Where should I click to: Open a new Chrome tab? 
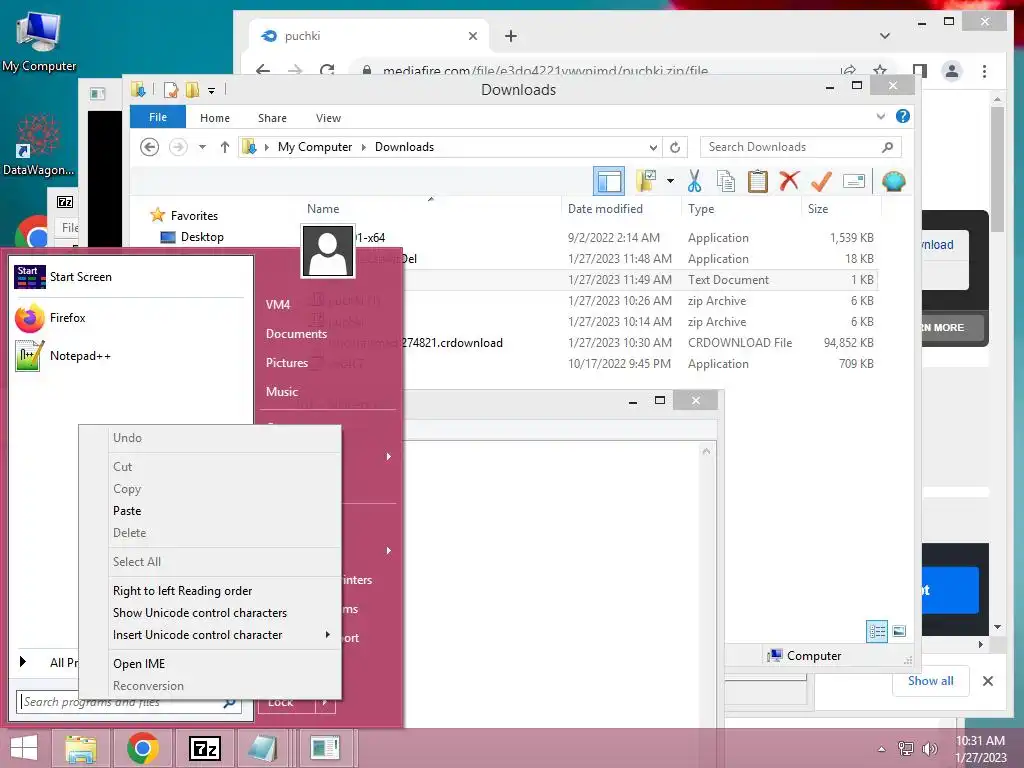click(x=511, y=36)
